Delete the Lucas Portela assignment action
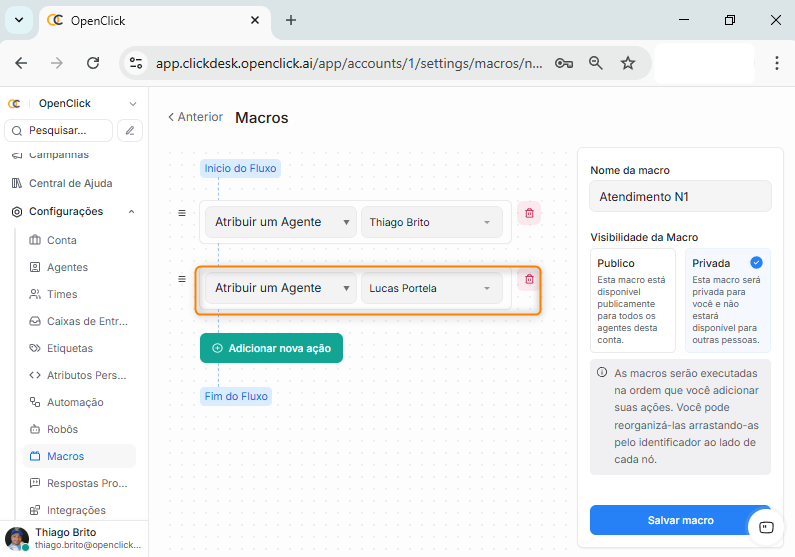The height and width of the screenshot is (557, 795). pyautogui.click(x=529, y=279)
